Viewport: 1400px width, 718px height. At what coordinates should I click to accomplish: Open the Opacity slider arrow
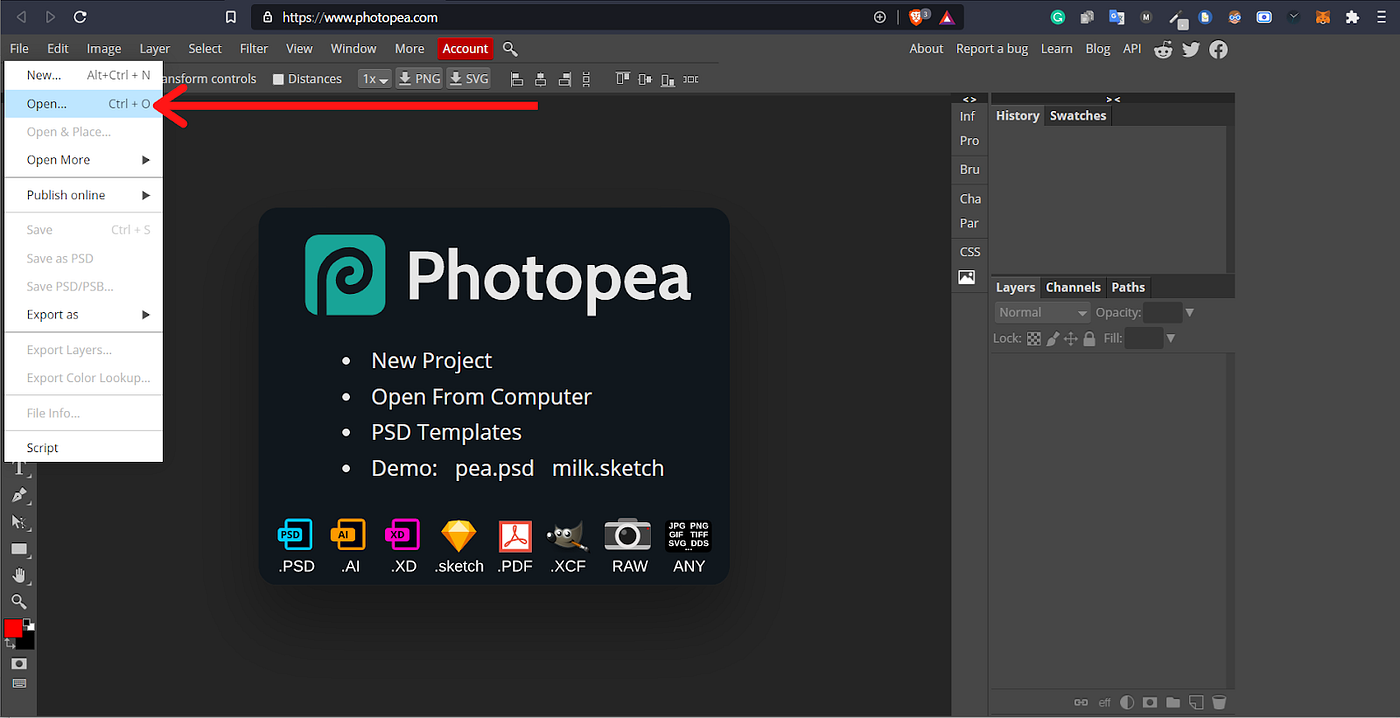[x=1189, y=313]
